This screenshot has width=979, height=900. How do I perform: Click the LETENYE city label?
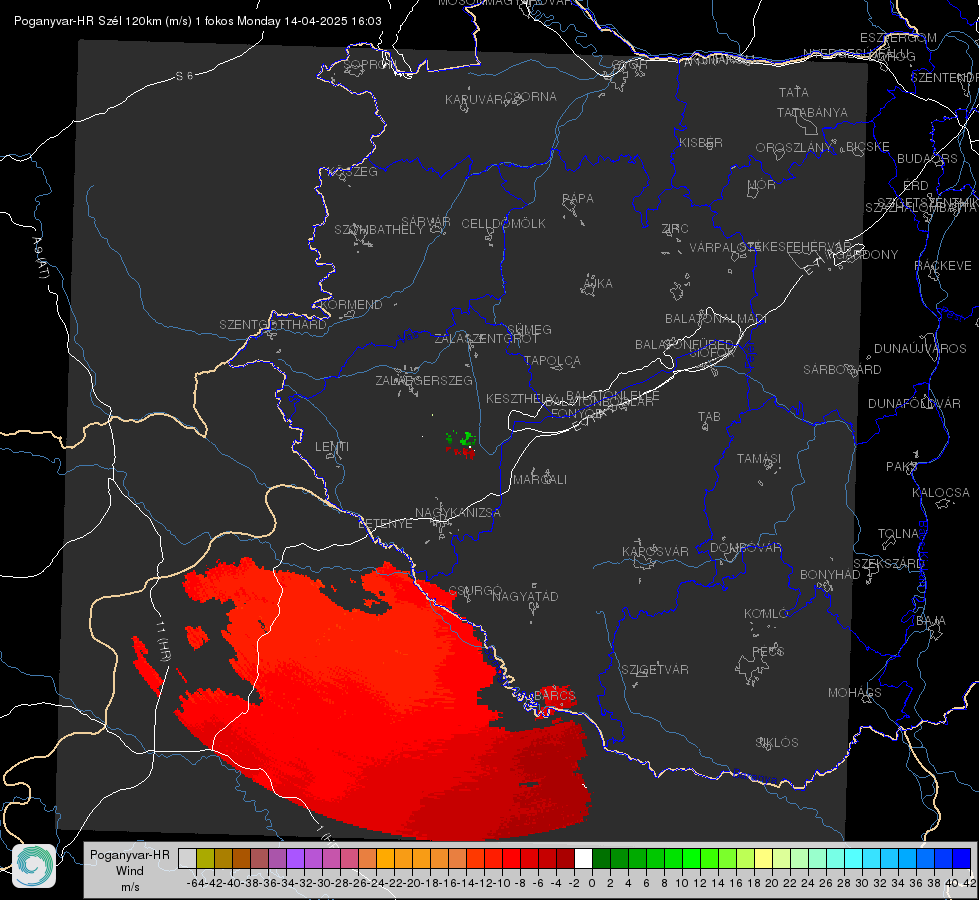pos(385,524)
